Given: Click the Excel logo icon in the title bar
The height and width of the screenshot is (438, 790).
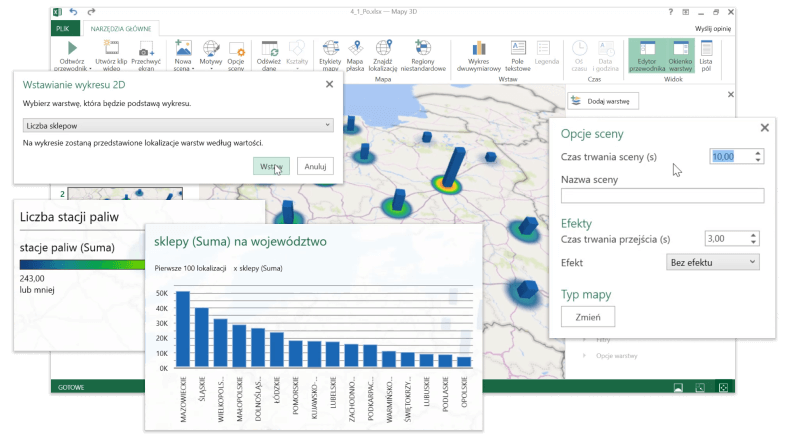Looking at the screenshot, I should (57, 12).
